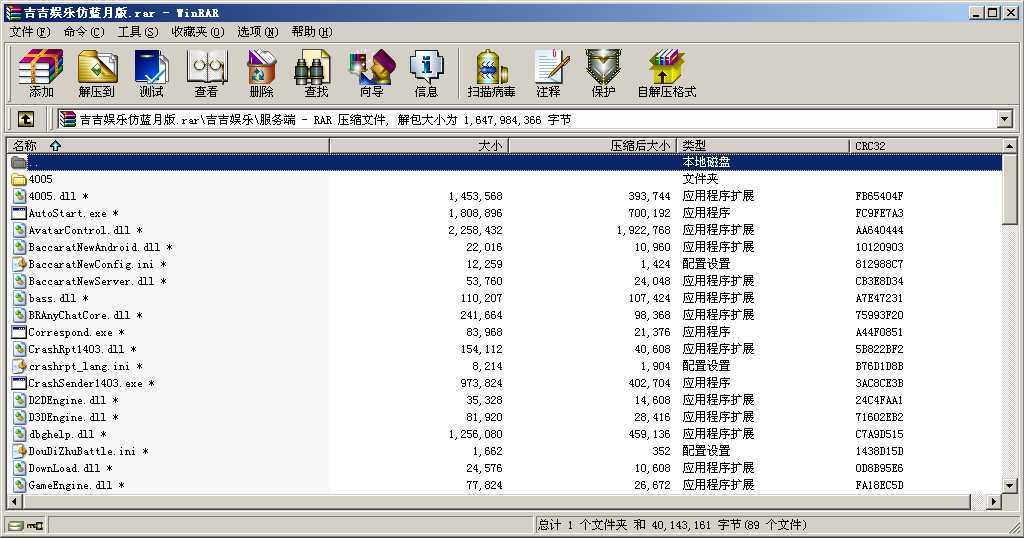Click the 添加 (Add) toolbar icon
This screenshot has width=1024, height=538.
(x=41, y=73)
